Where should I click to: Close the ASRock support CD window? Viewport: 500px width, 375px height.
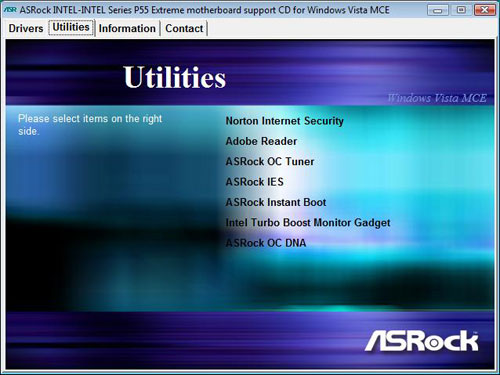point(484,10)
